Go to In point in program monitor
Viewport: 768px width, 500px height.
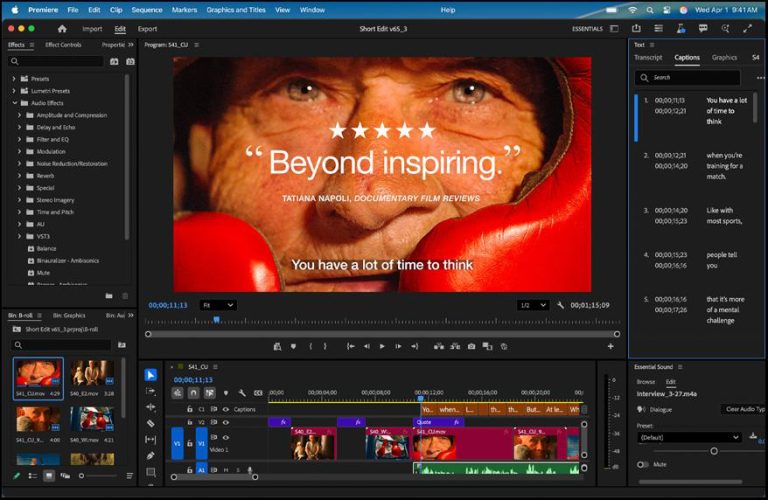pyautogui.click(x=351, y=347)
